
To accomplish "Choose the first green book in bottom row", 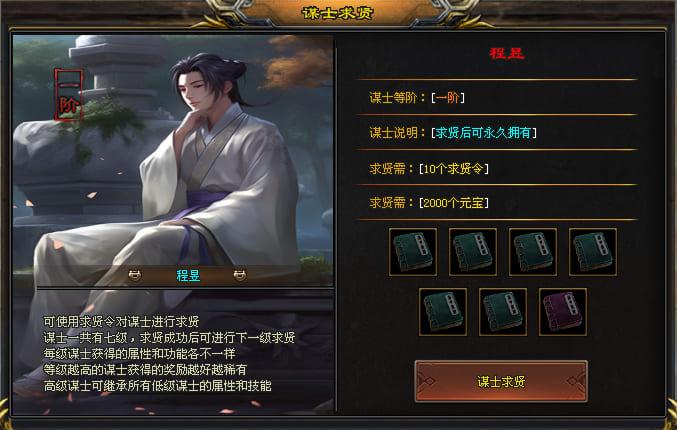I will 443,312.
